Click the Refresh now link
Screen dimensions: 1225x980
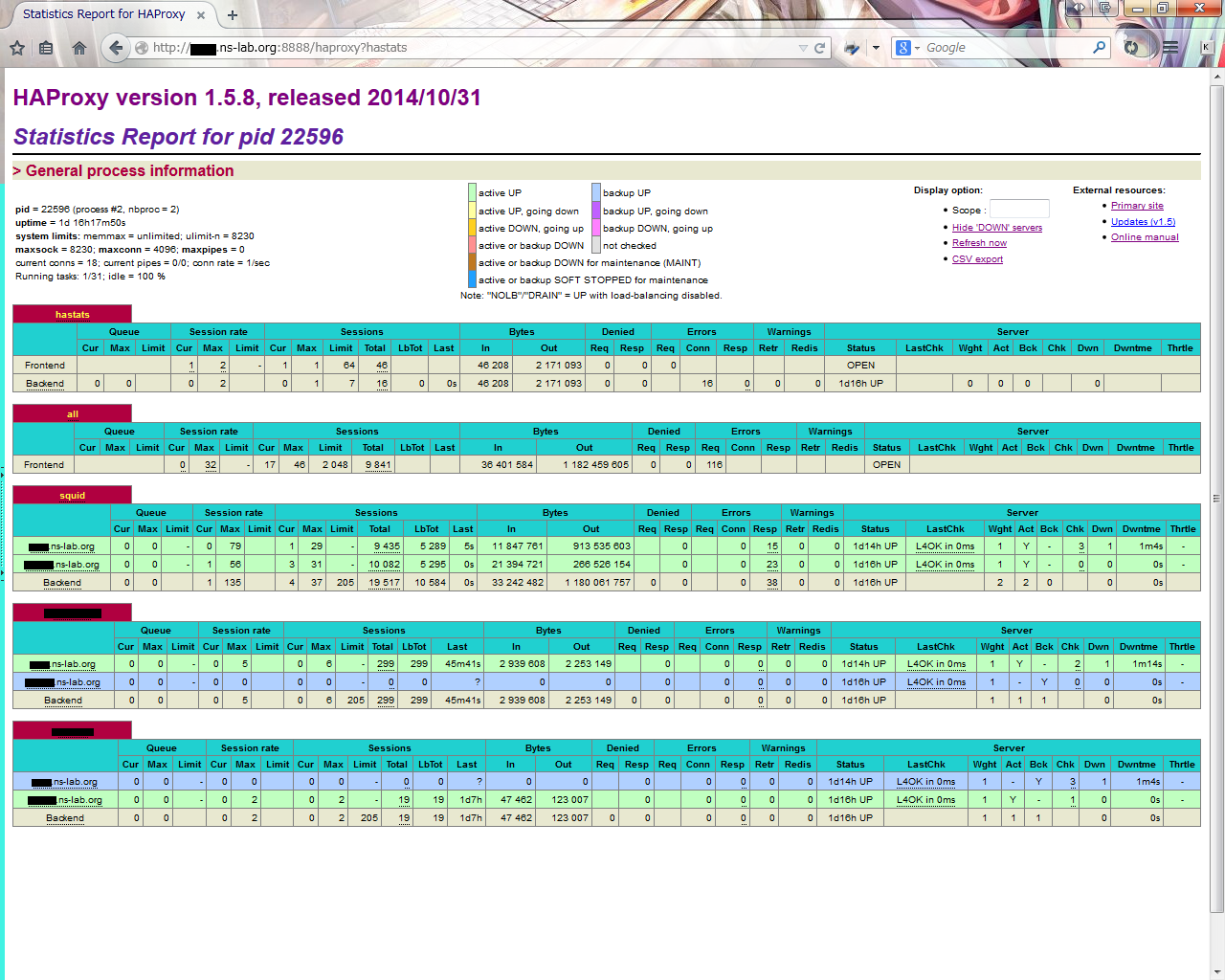(x=979, y=243)
